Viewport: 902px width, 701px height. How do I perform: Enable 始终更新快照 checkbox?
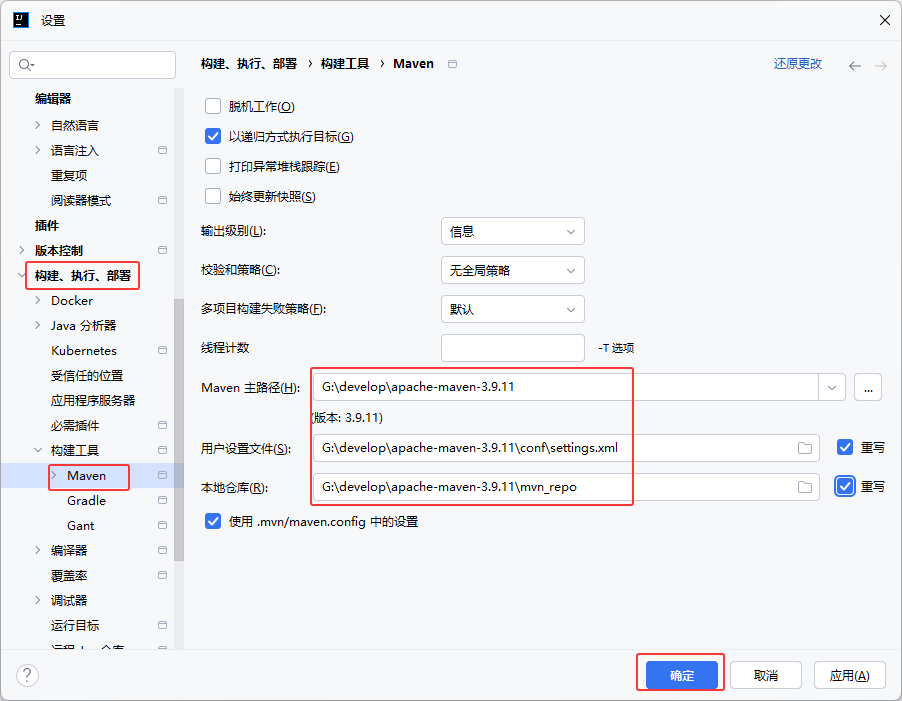[213, 196]
